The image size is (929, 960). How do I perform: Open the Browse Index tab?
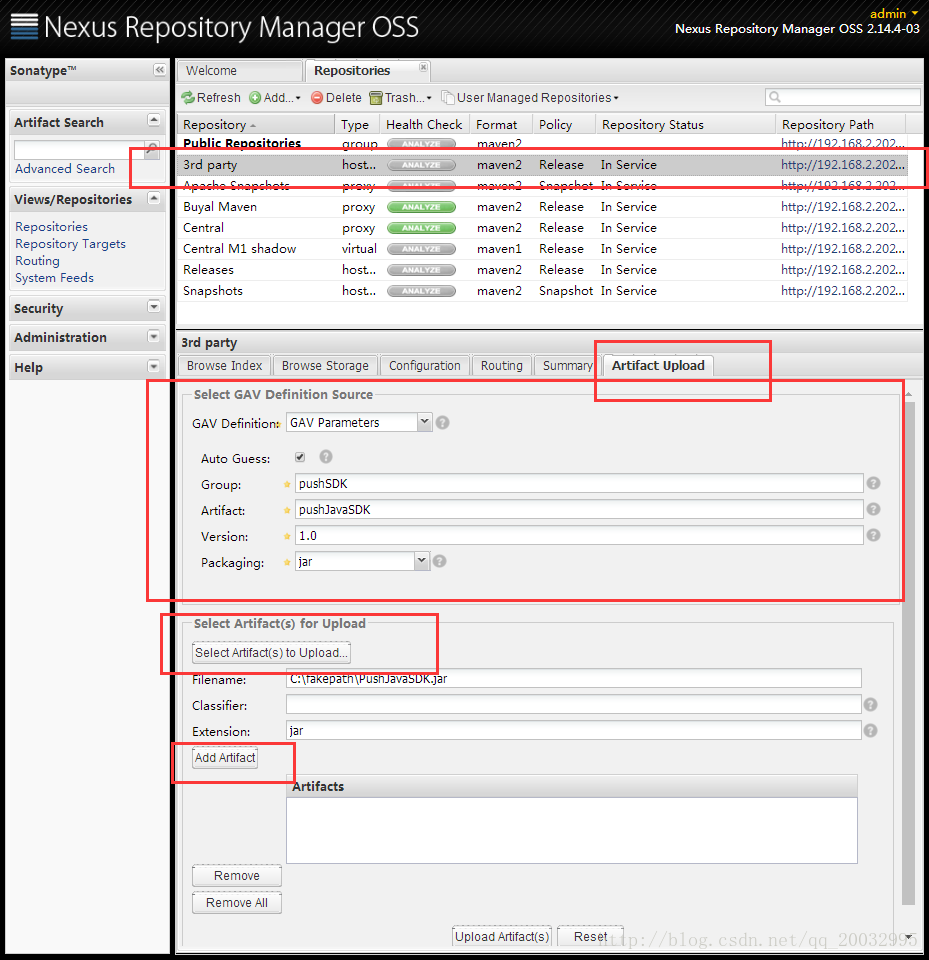click(x=224, y=366)
